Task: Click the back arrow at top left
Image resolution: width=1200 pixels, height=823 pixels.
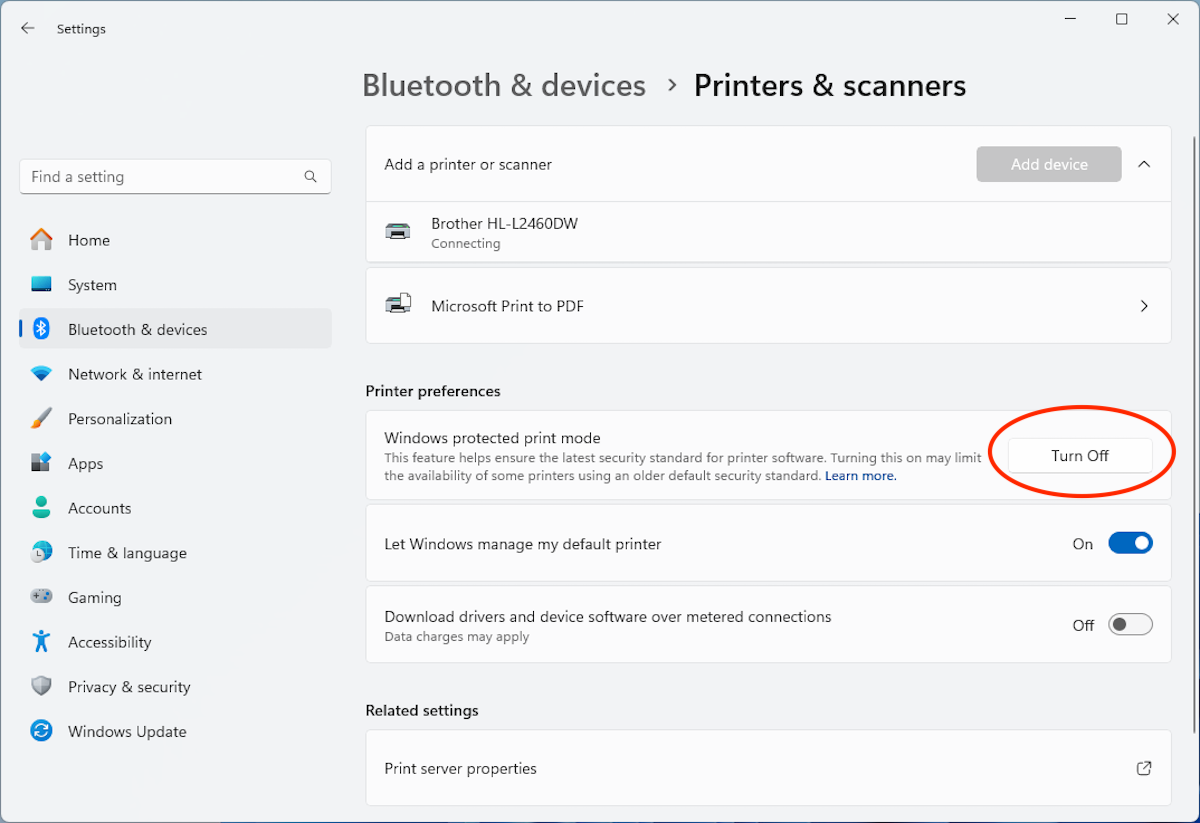Action: click(x=27, y=28)
